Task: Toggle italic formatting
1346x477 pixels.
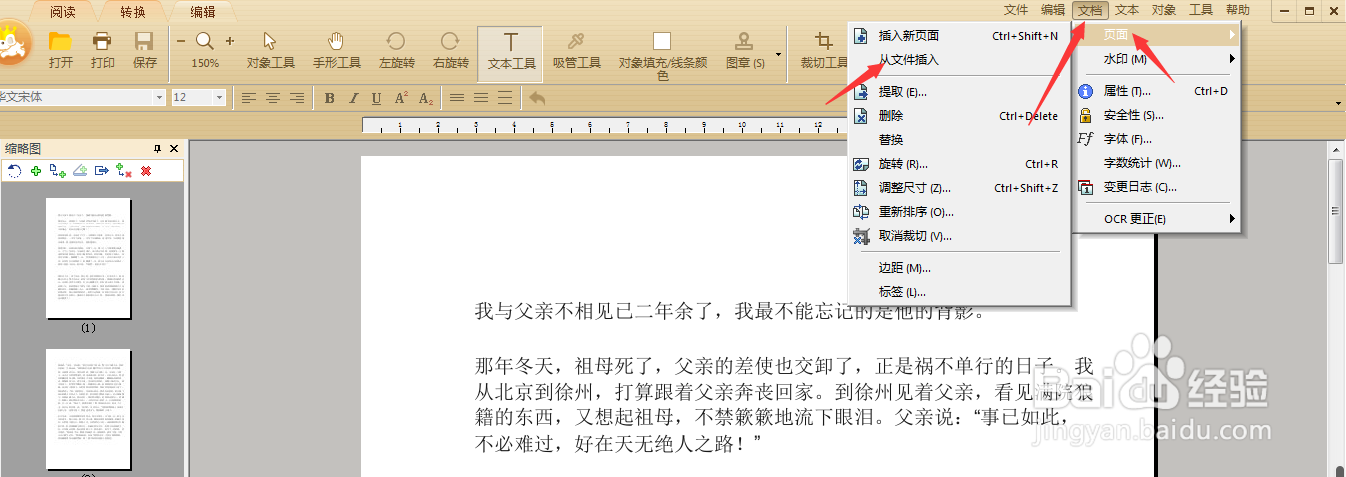Action: [353, 98]
